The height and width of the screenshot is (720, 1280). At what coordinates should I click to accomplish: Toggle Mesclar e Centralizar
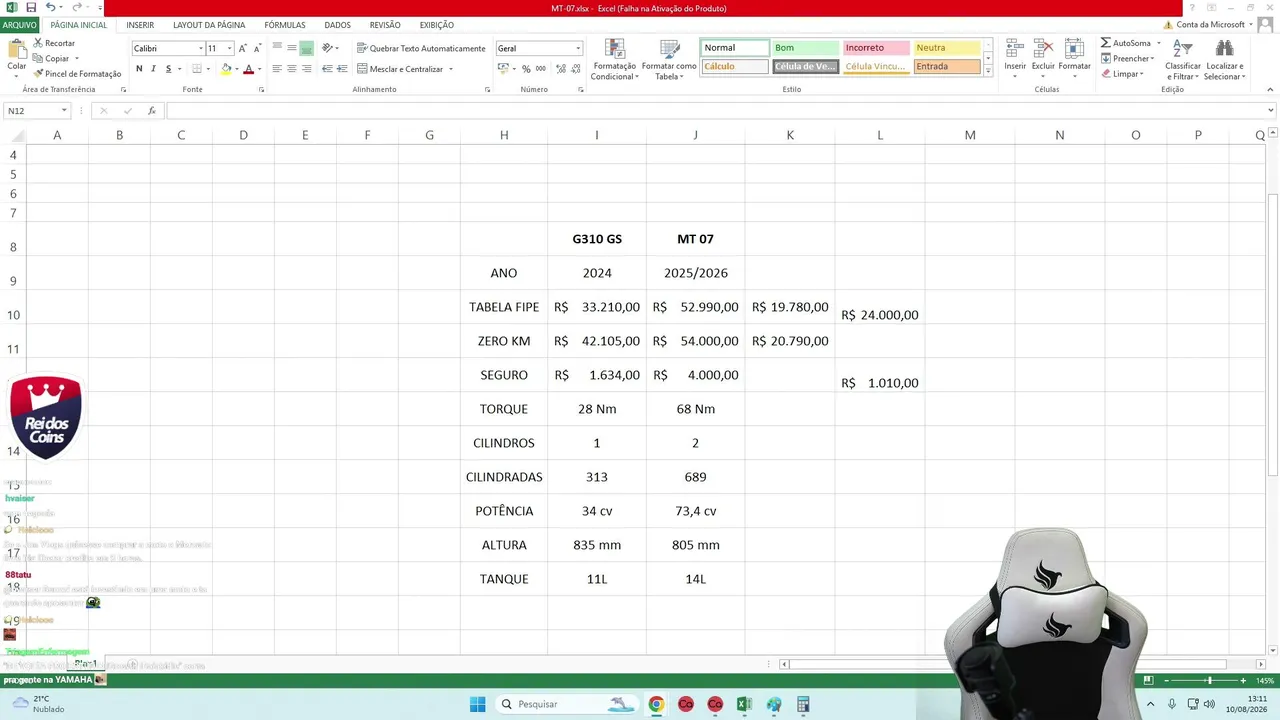point(399,69)
